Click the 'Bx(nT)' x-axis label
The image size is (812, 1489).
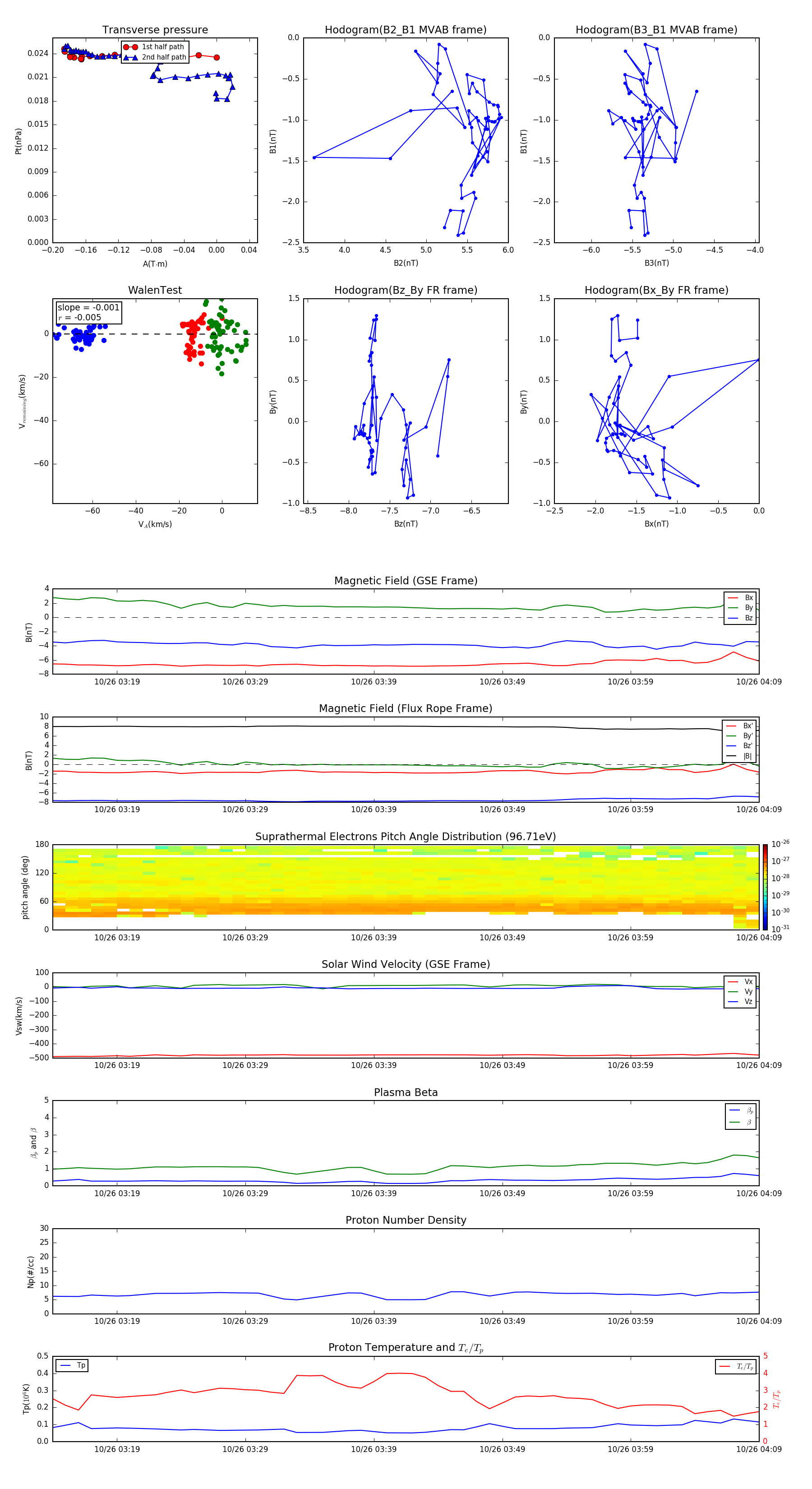point(656,524)
